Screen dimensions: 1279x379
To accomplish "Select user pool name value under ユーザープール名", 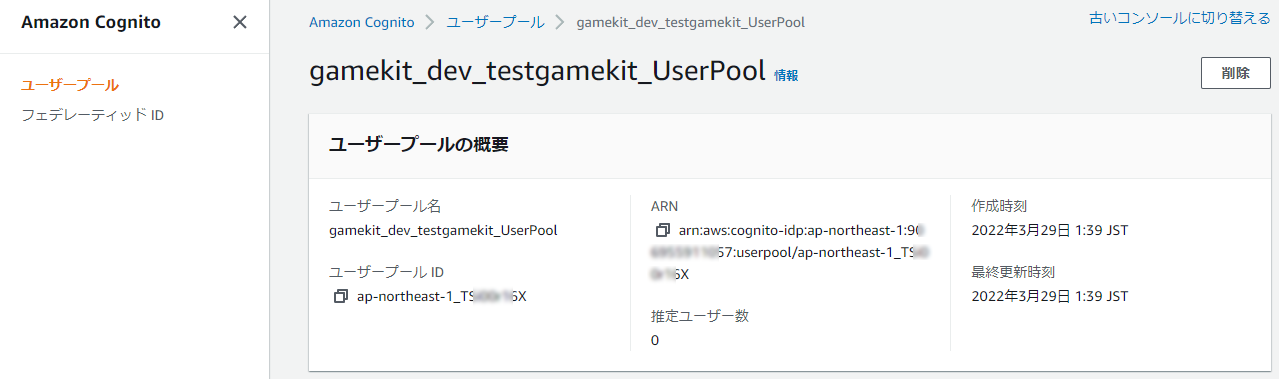I will click(x=443, y=230).
